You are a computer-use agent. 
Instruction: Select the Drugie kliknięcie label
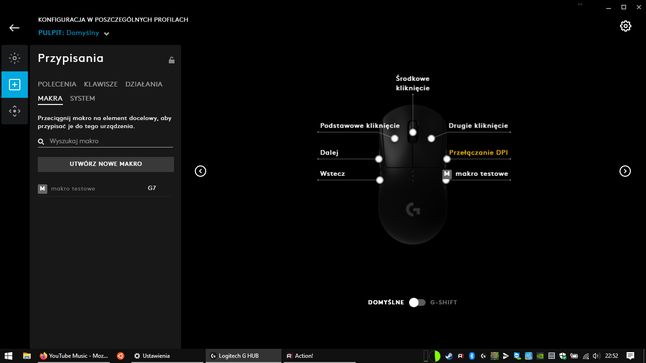478,126
